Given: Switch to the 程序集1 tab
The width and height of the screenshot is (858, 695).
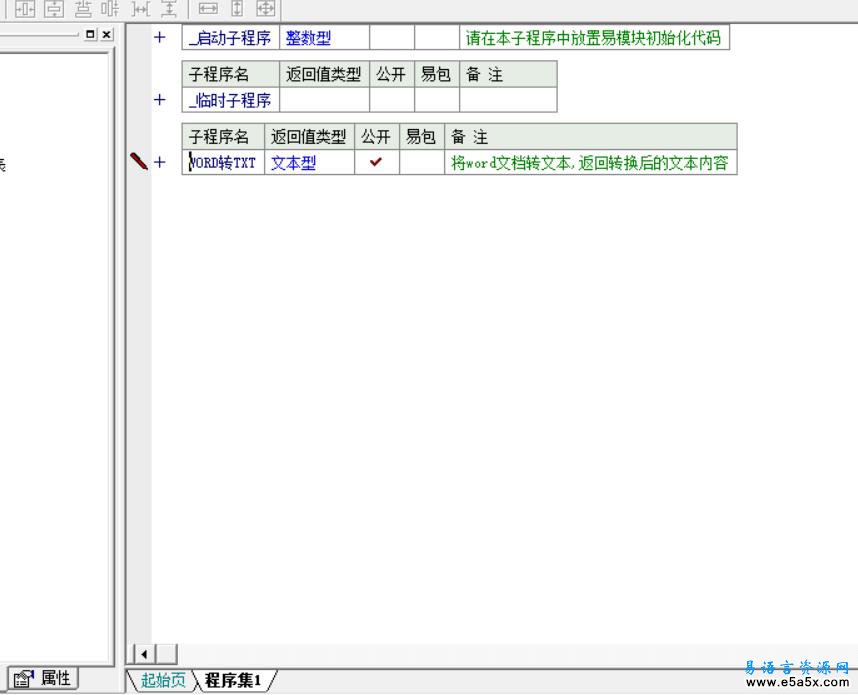Looking at the screenshot, I should point(233,680).
